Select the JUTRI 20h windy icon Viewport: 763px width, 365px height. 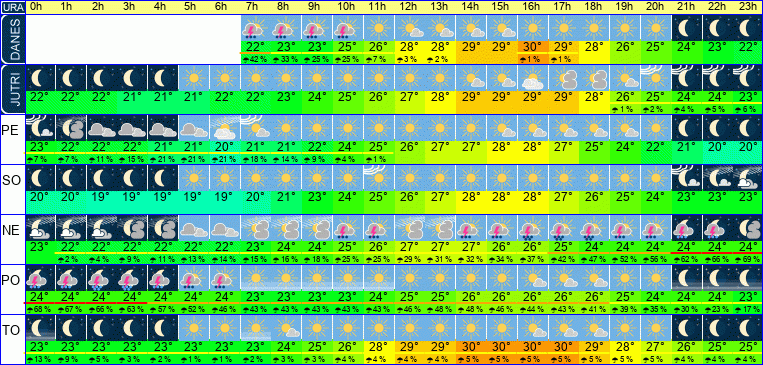655,77
